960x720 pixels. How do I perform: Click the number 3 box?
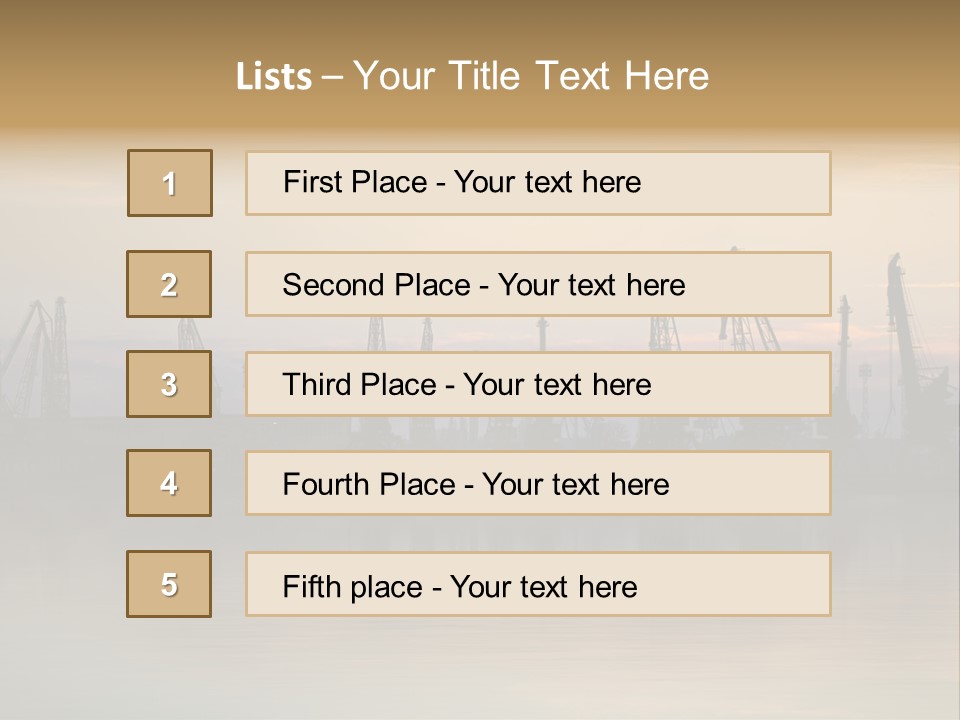pyautogui.click(x=169, y=384)
